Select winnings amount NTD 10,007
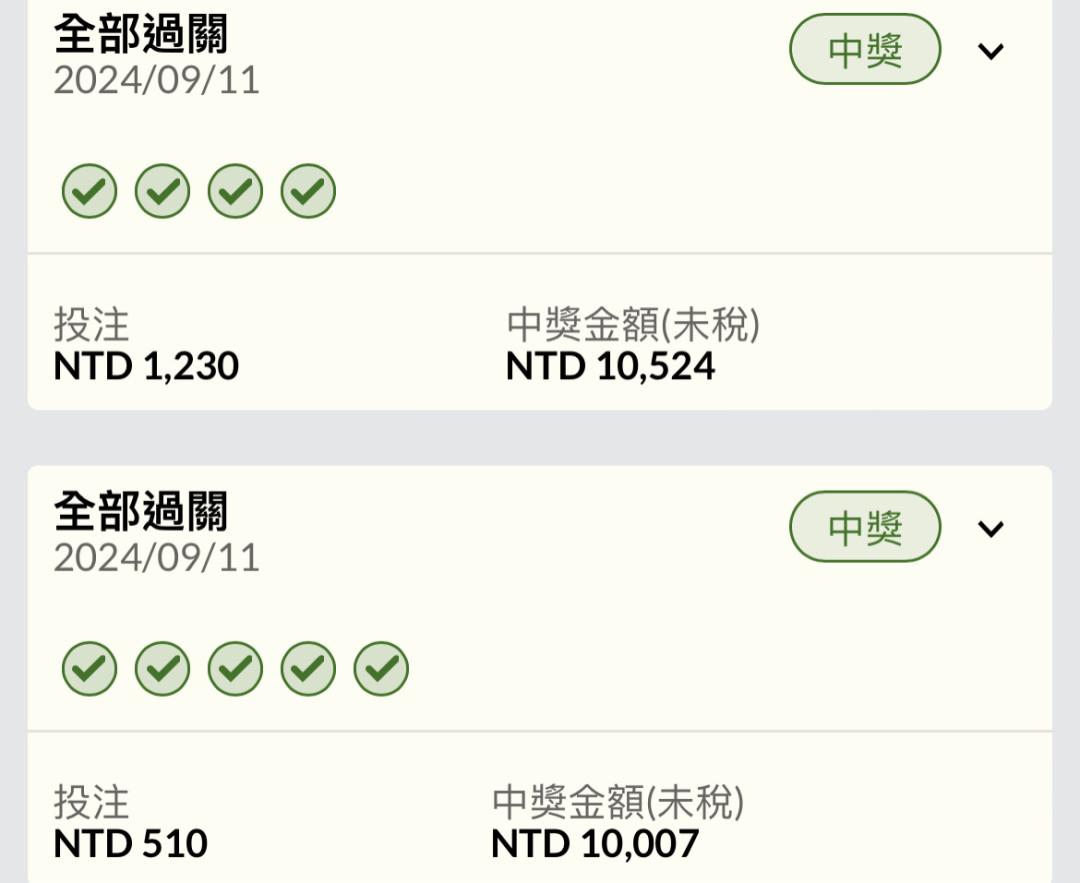This screenshot has height=883, width=1080. click(595, 843)
